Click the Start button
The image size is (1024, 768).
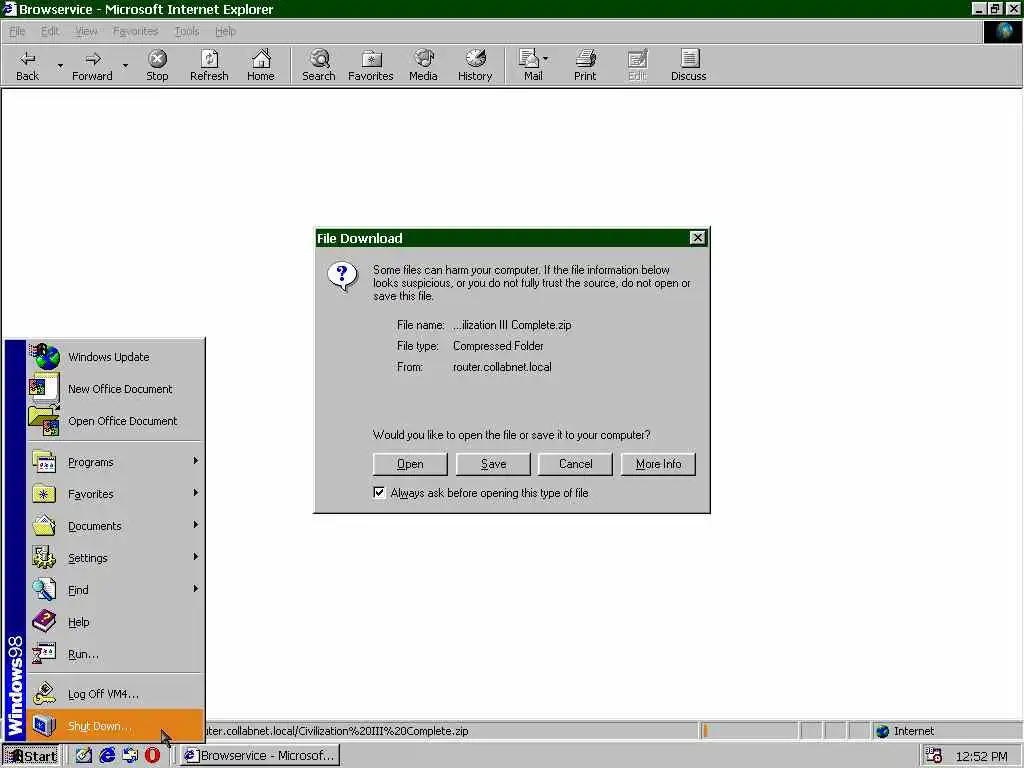pyautogui.click(x=31, y=756)
